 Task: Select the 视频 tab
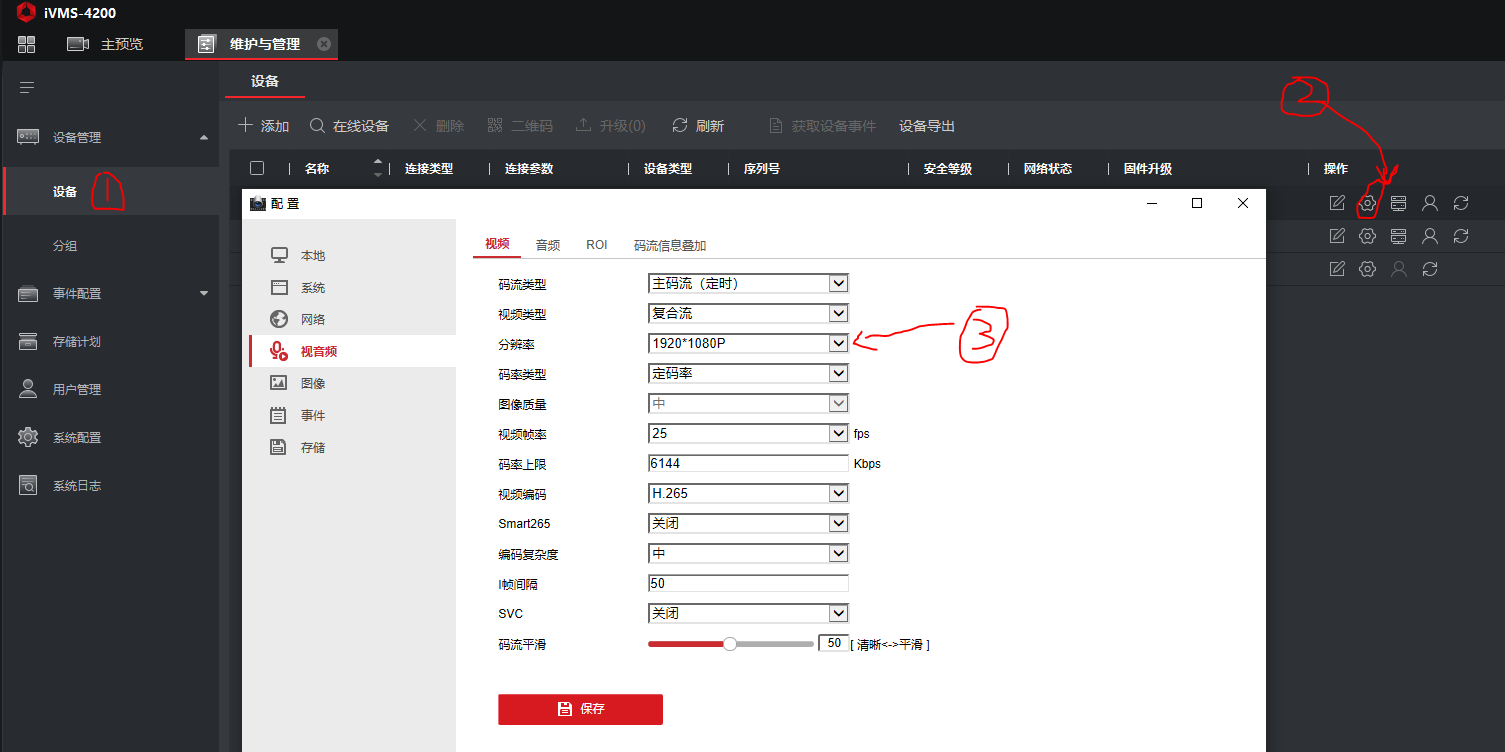tap(497, 244)
